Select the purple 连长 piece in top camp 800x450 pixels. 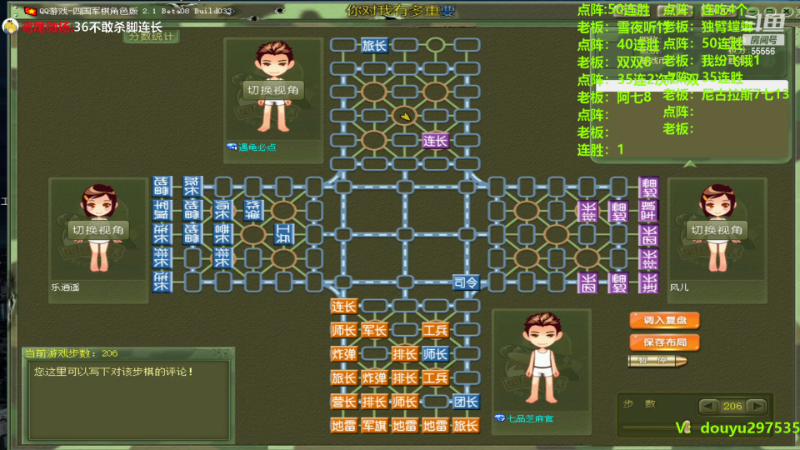(435, 140)
